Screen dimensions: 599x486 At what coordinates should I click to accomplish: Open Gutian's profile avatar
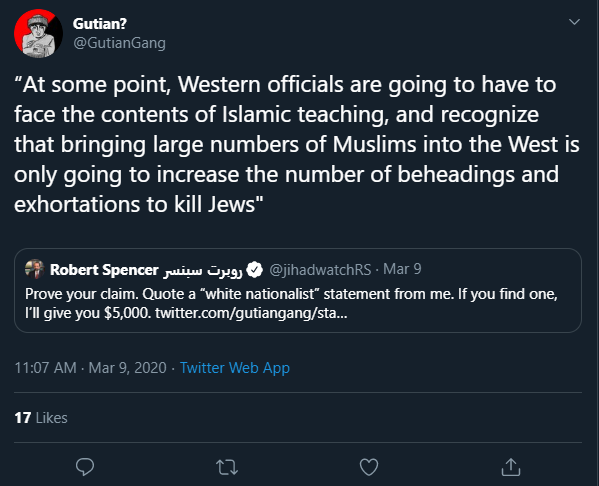tap(38, 34)
